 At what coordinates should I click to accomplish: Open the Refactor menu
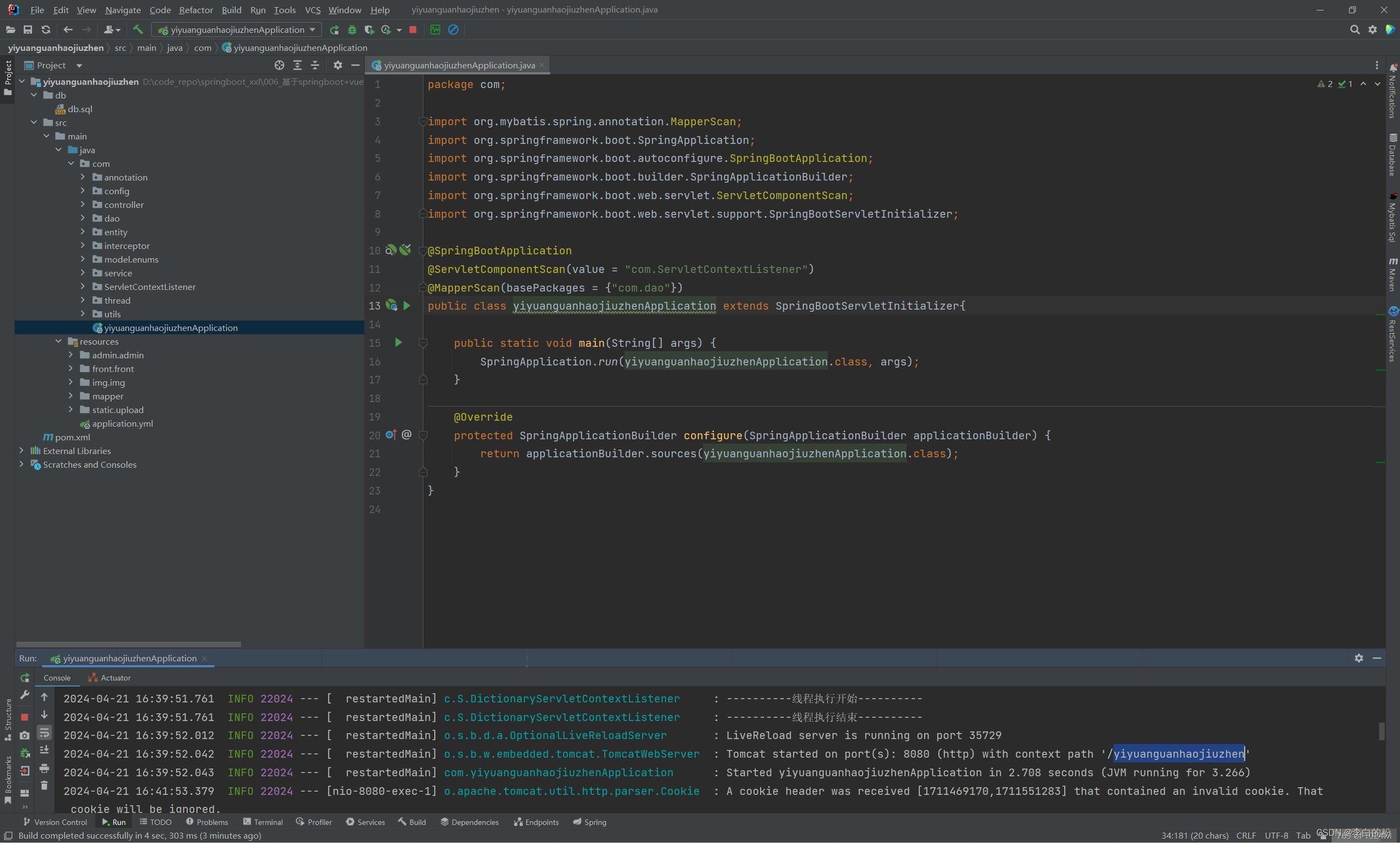pyautogui.click(x=196, y=10)
